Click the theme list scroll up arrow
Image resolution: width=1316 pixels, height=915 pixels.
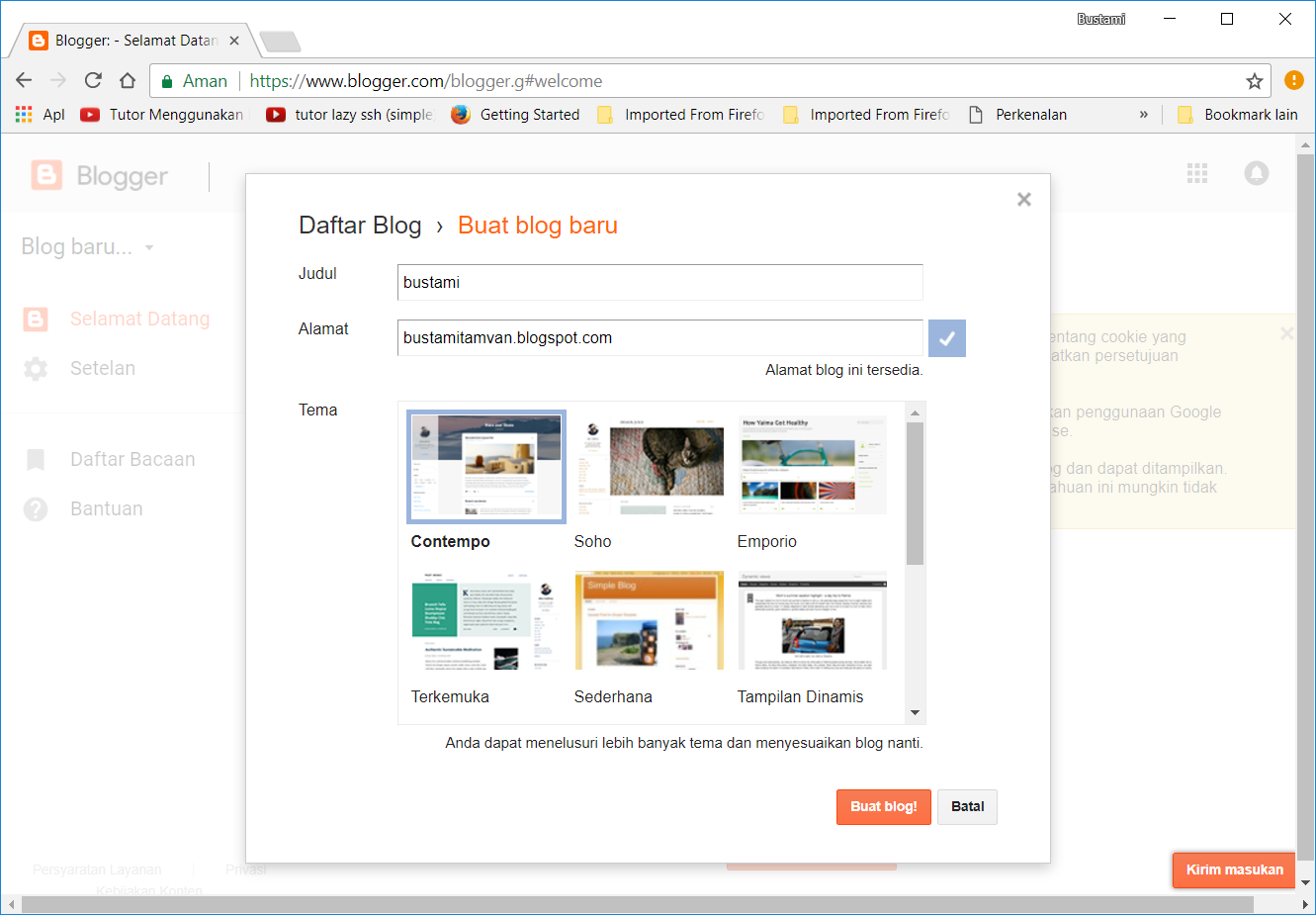click(x=915, y=412)
